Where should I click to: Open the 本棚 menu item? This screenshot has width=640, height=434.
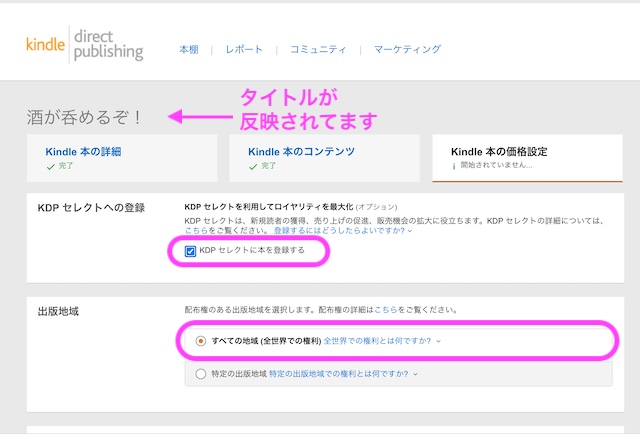189,49
